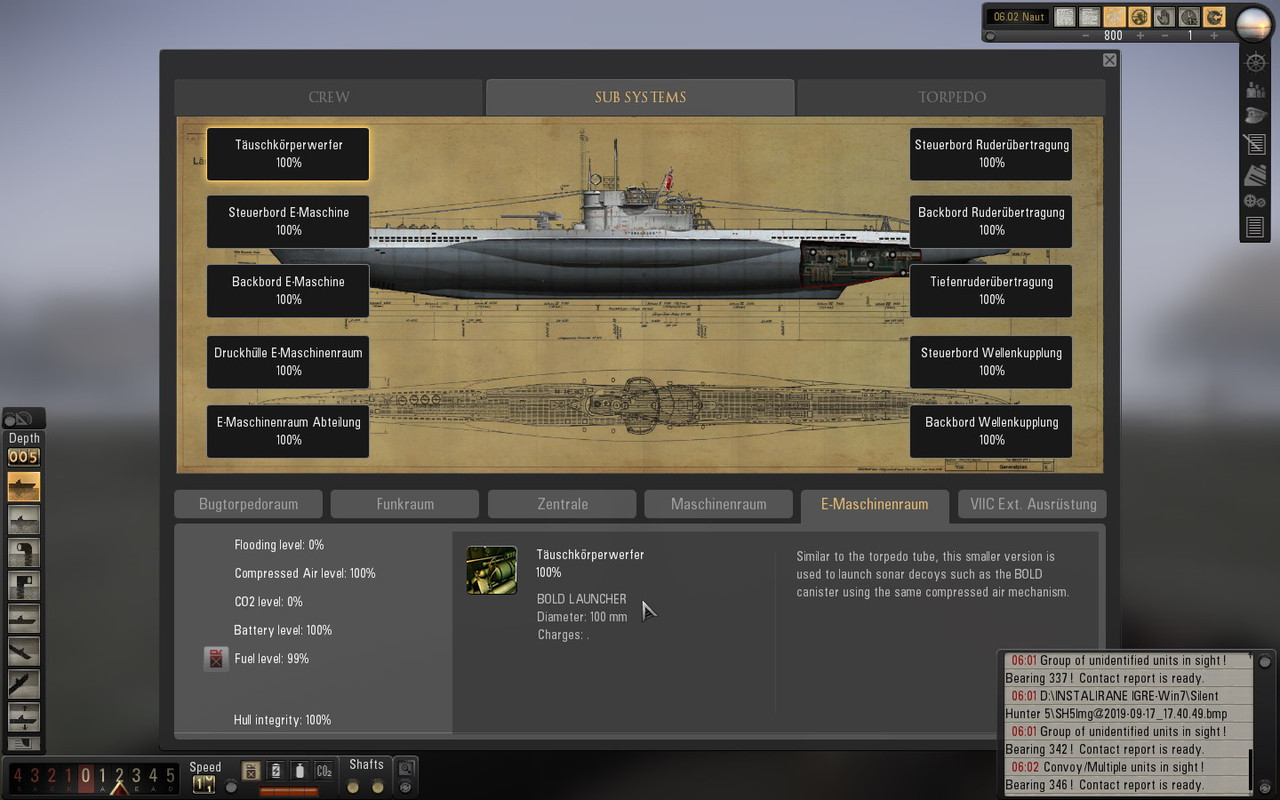This screenshot has width=1280, height=800.
Task: Open the Maschinenraum compartment tab
Action: tap(718, 504)
